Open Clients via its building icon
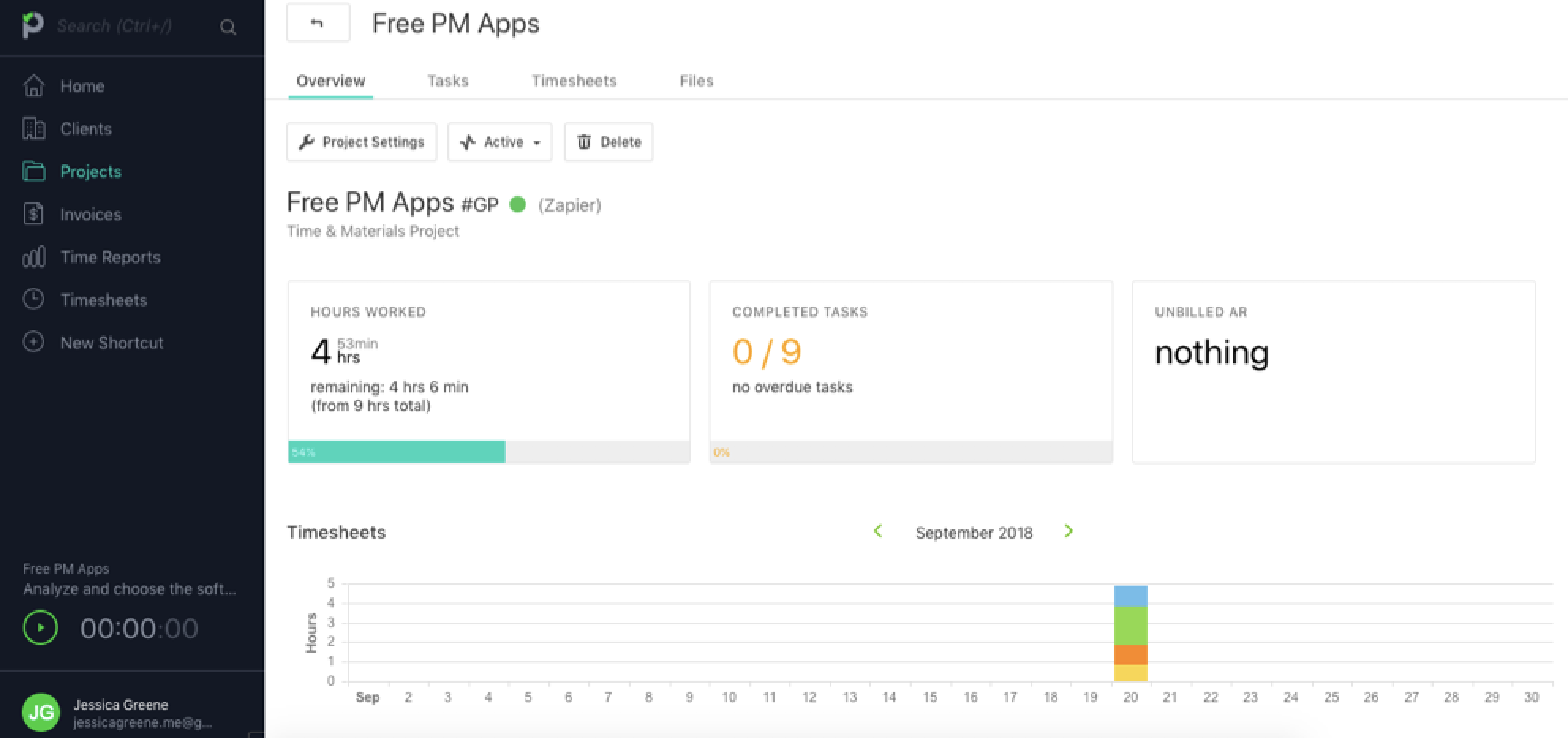 [33, 129]
